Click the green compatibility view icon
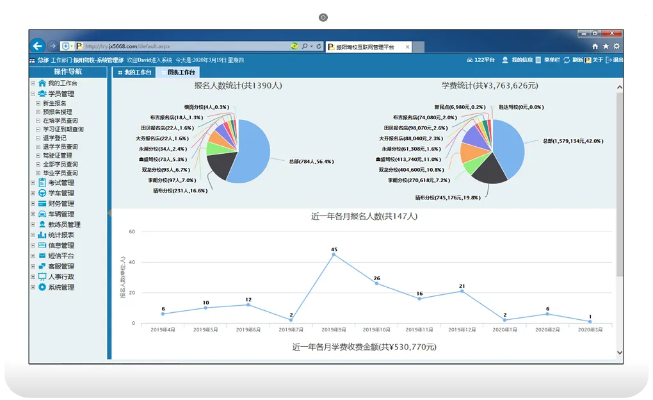Viewport: 653px width, 400px height. [294, 46]
